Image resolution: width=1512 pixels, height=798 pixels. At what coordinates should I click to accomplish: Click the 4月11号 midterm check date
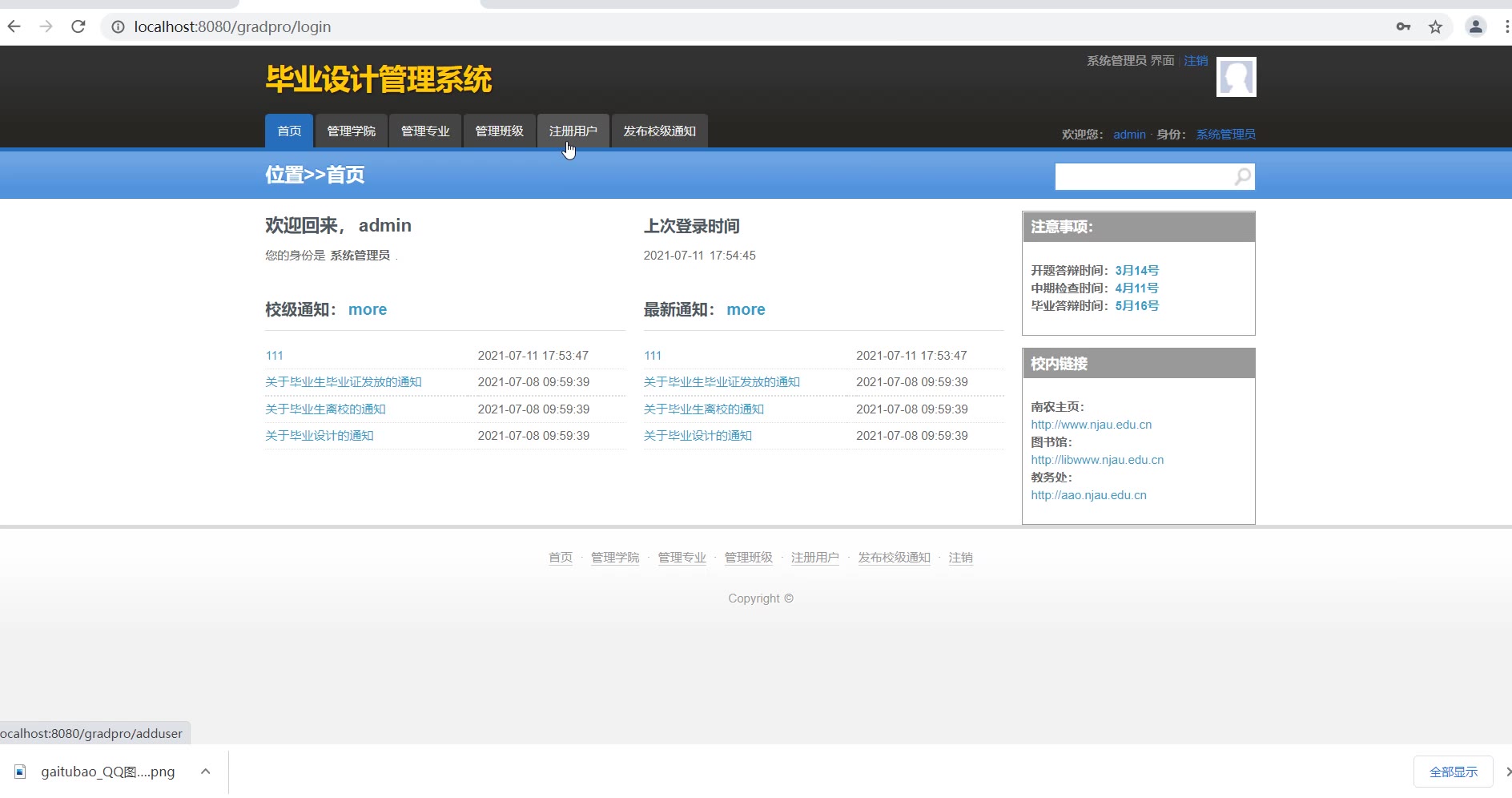1137,288
